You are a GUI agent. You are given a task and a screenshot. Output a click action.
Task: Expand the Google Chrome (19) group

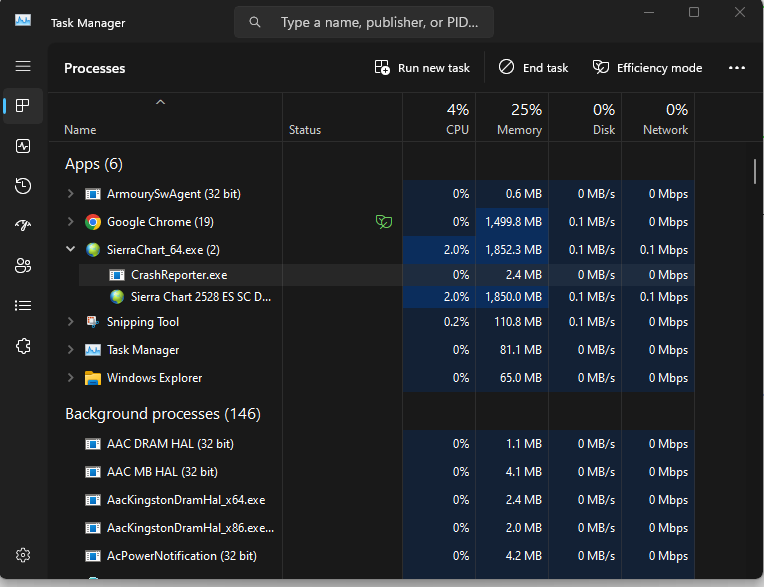pos(71,222)
